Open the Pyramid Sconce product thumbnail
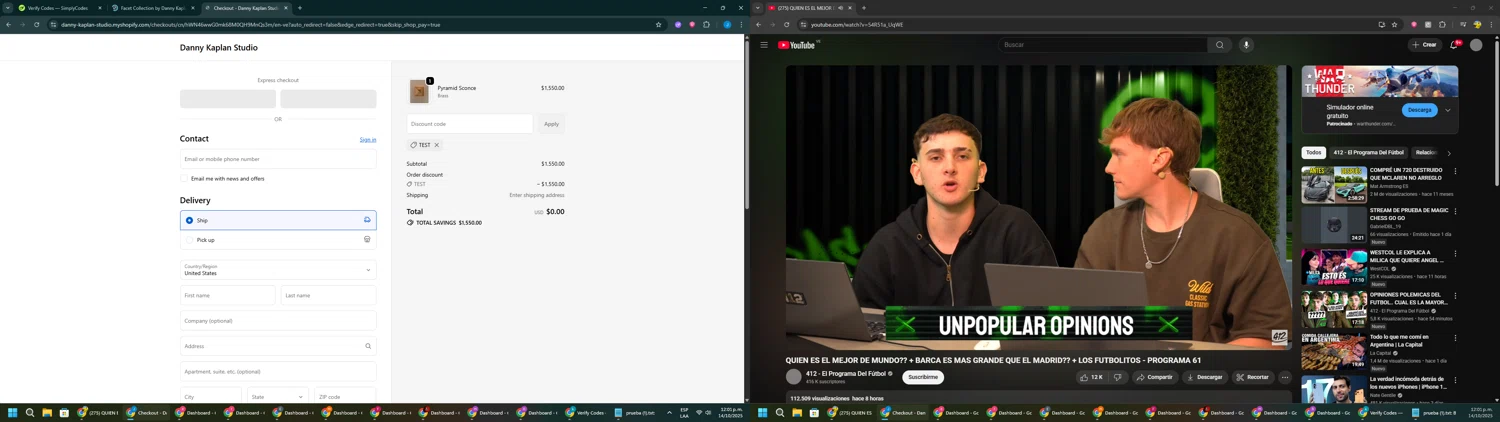The width and height of the screenshot is (1500, 422). coord(419,92)
